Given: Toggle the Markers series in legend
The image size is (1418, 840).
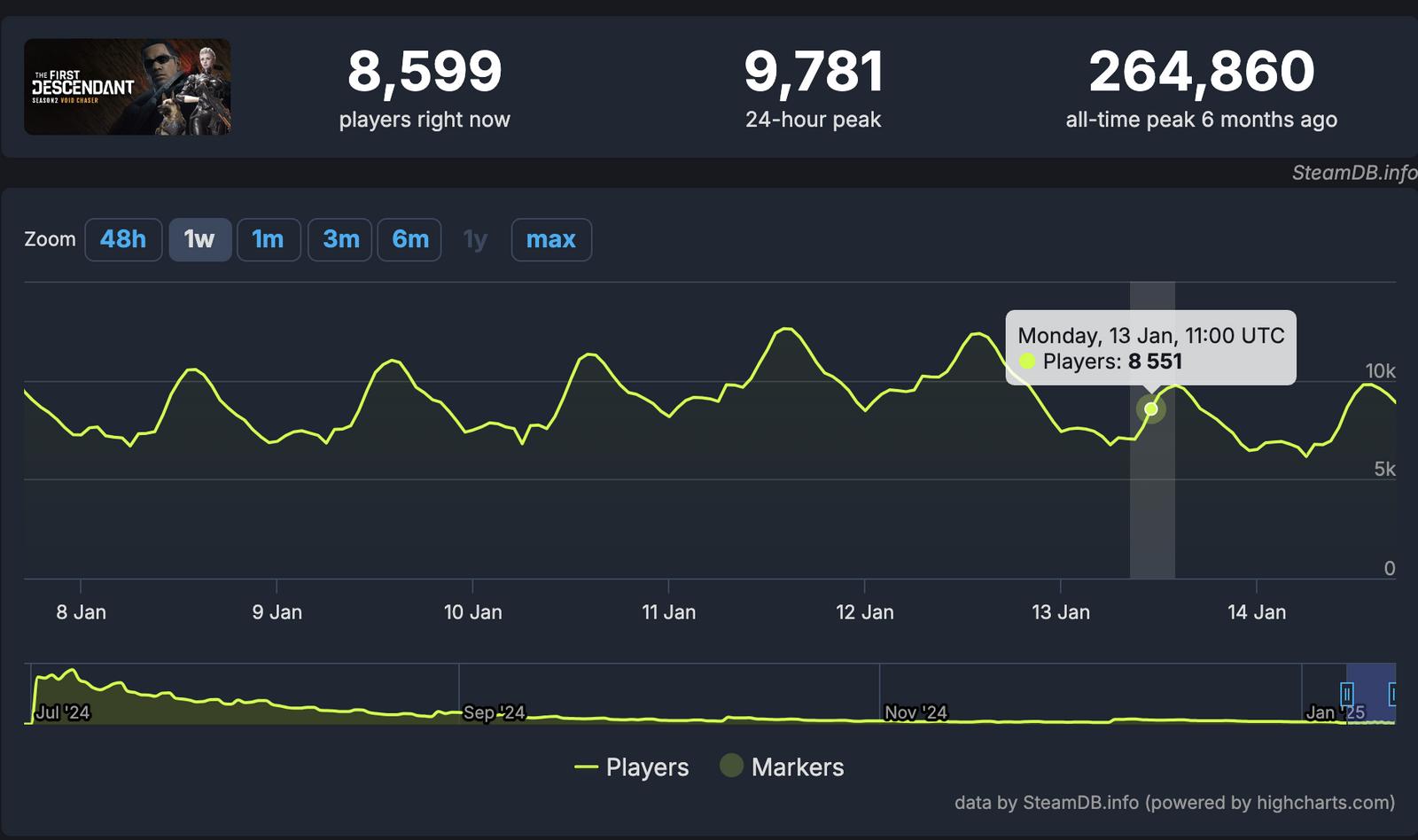Looking at the screenshot, I should click(783, 767).
